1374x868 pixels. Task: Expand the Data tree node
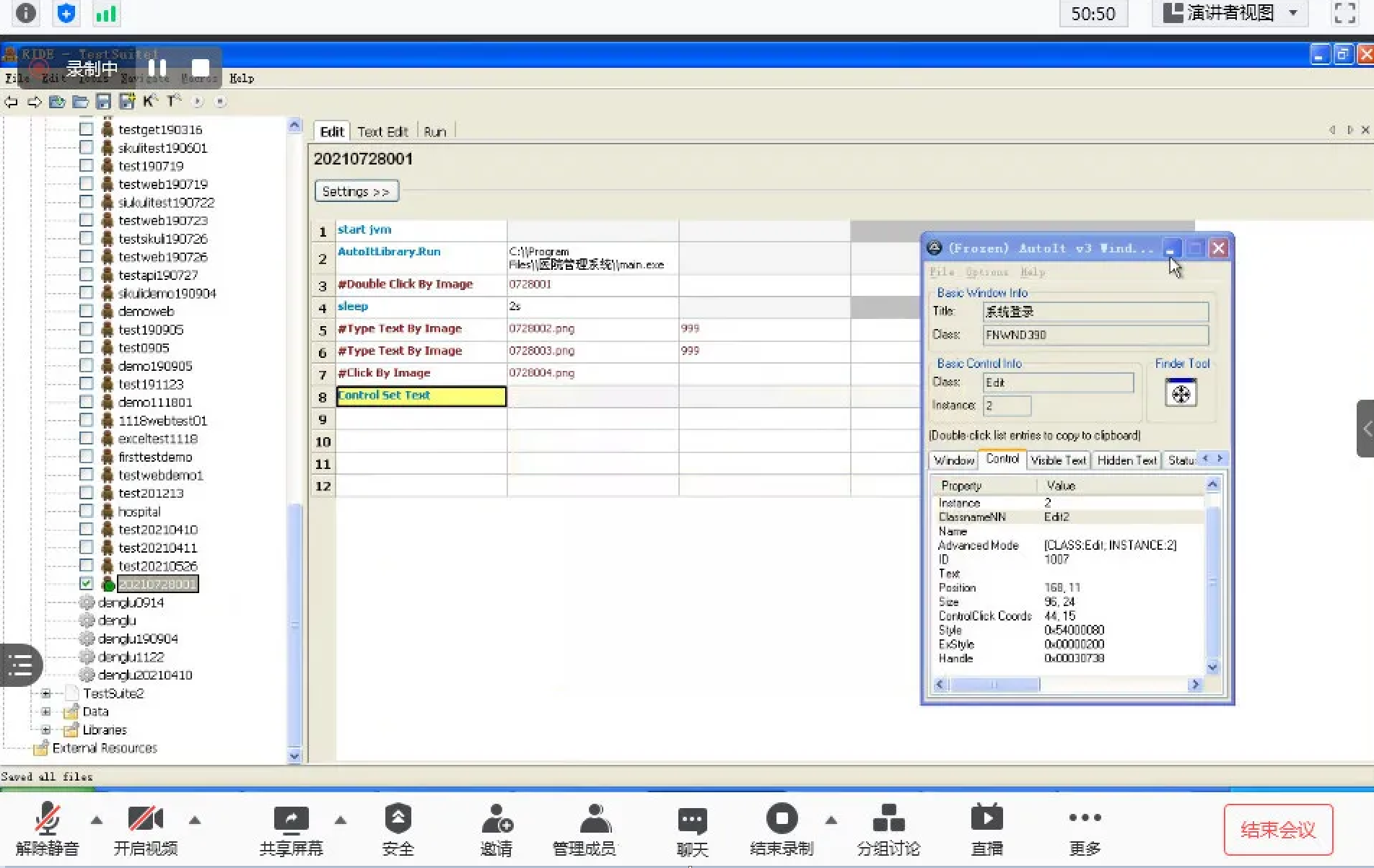coord(45,711)
